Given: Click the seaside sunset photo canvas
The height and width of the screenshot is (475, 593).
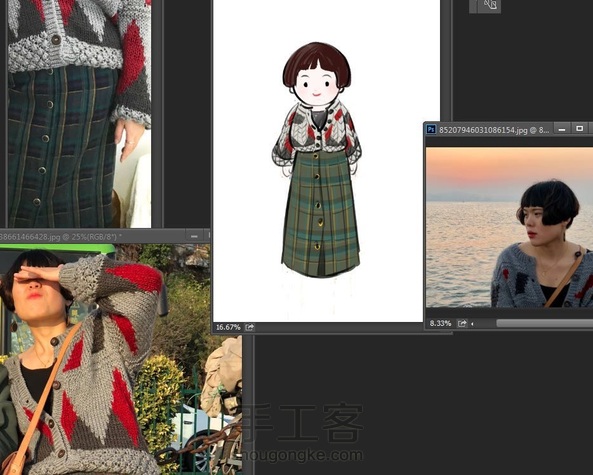Looking at the screenshot, I should pos(509,227).
